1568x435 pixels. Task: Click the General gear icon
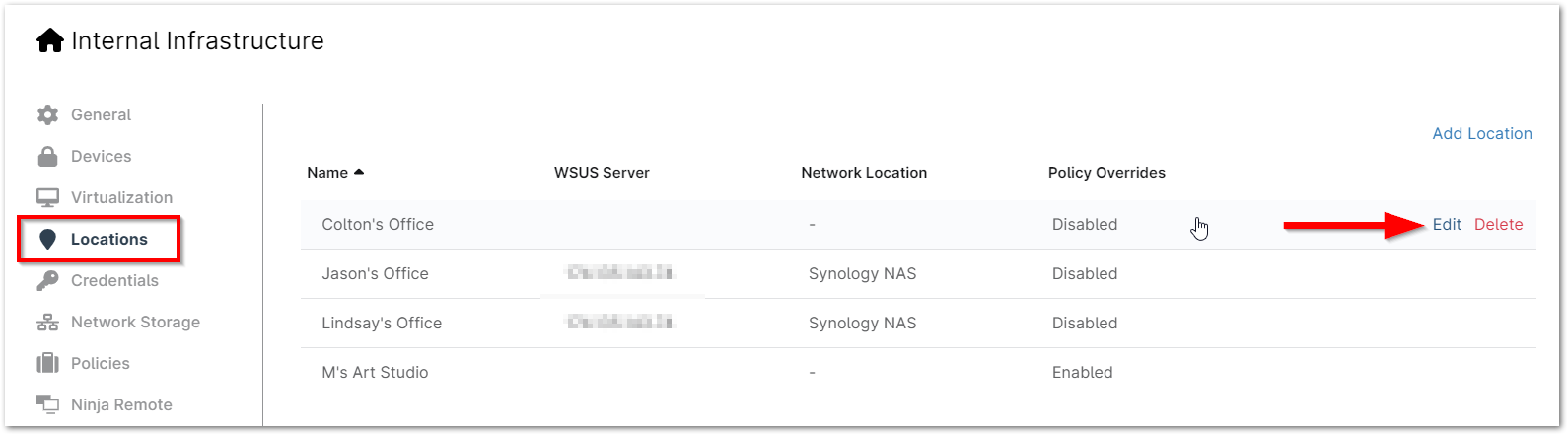47,115
